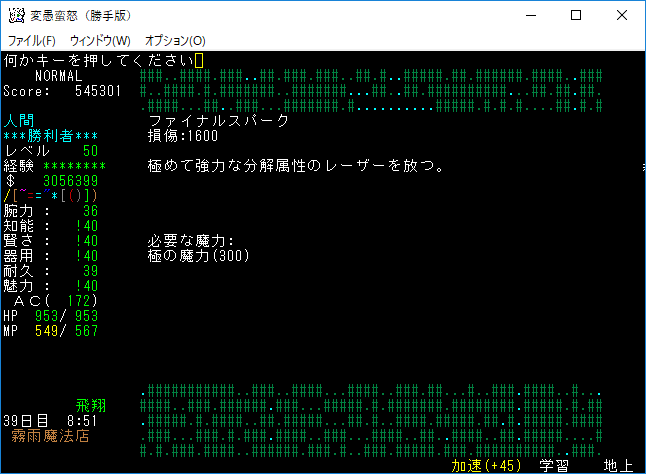Click the 飛翔 flying status label
646x474 pixels.
point(91,407)
